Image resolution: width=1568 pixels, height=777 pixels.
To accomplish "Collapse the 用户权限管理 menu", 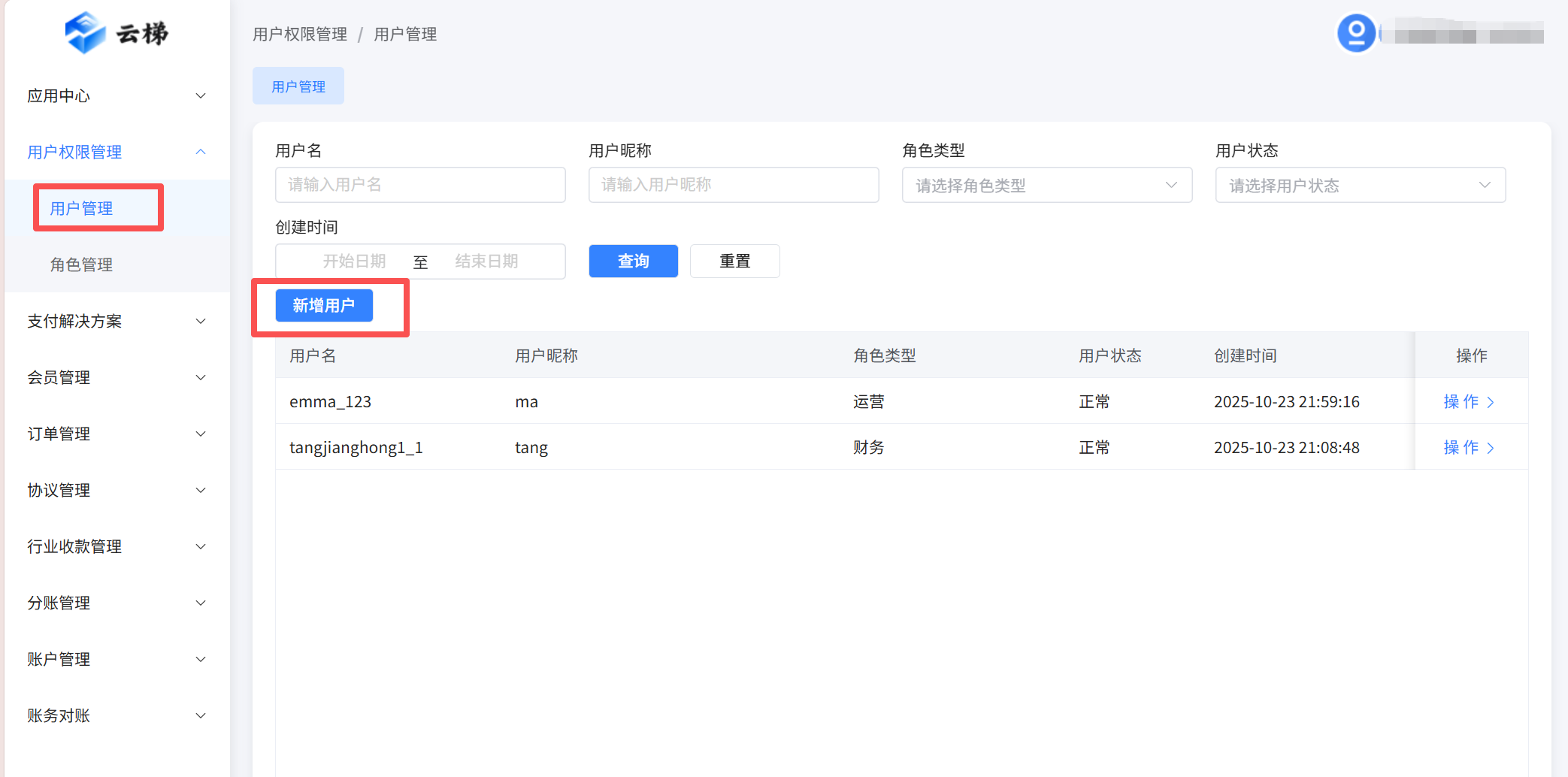I will 117,153.
